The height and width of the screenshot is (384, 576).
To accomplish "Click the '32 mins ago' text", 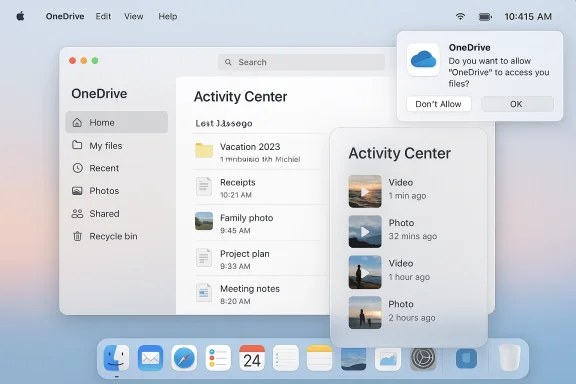I will click(x=413, y=236).
